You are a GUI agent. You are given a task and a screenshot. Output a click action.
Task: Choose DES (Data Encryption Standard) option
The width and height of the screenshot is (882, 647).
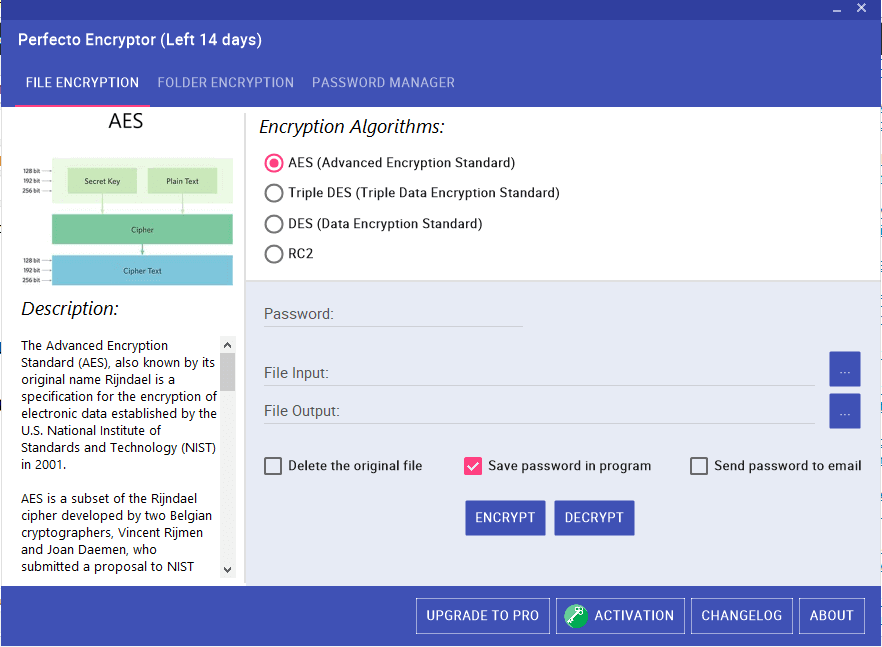pyautogui.click(x=274, y=224)
